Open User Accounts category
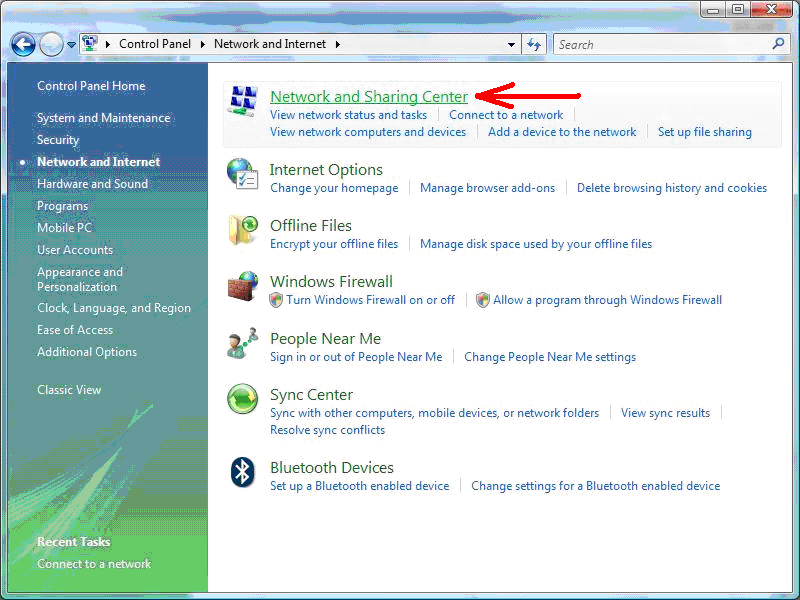Screen dimensions: 800x600 (75, 250)
